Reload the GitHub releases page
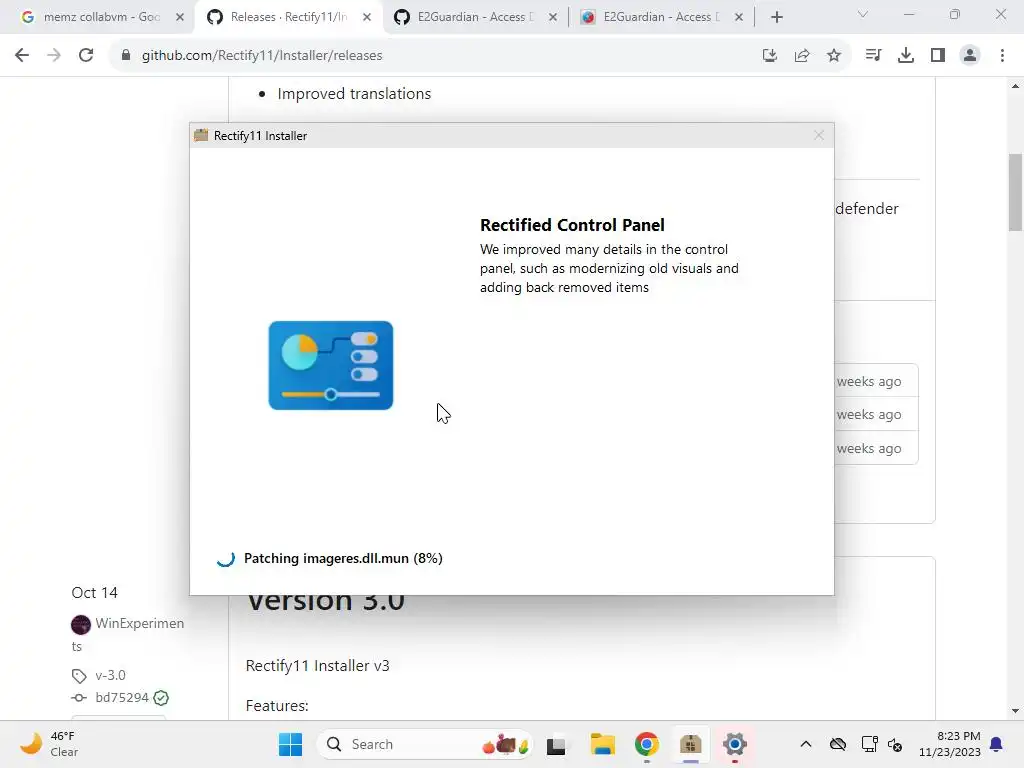Screen dimensions: 1024x768 click(86, 56)
